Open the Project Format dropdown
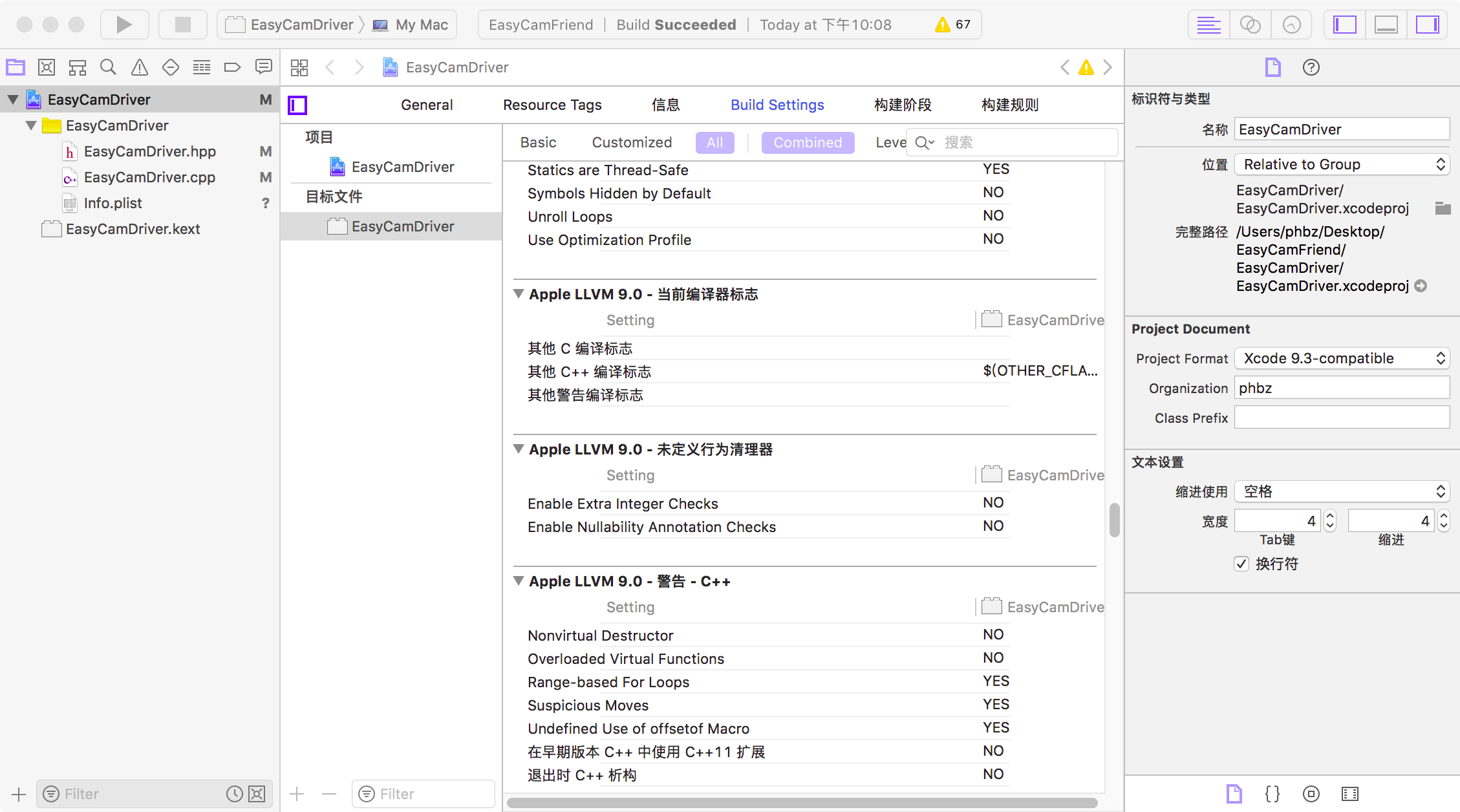 (1342, 358)
